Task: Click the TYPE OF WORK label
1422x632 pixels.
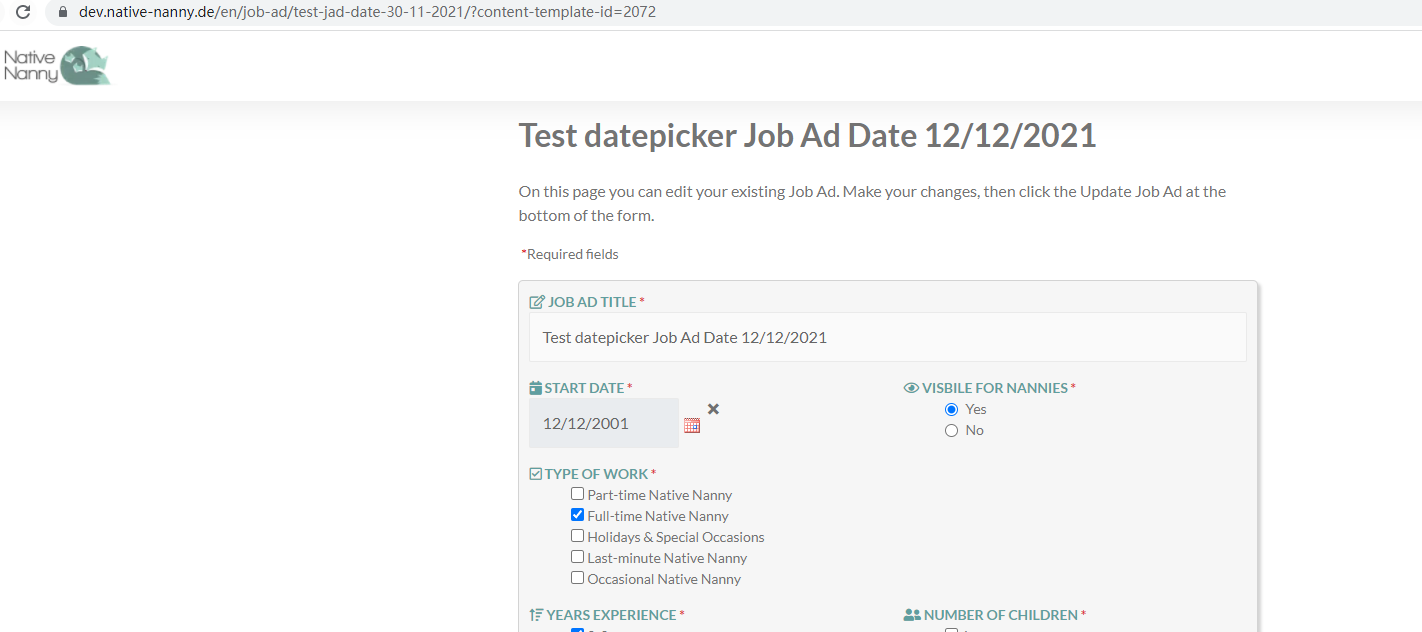Action: (x=597, y=474)
